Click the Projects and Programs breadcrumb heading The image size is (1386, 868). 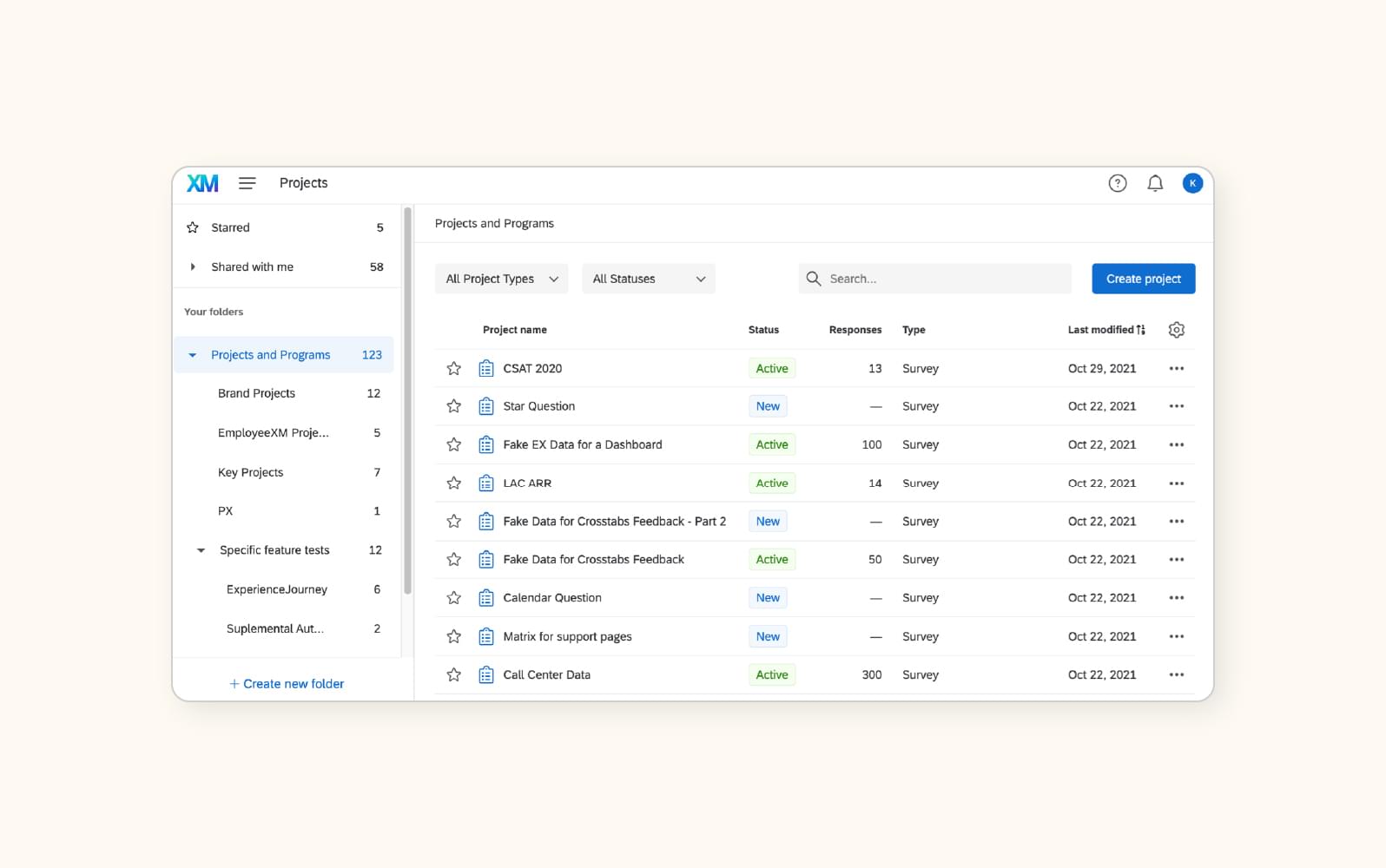pyautogui.click(x=494, y=223)
